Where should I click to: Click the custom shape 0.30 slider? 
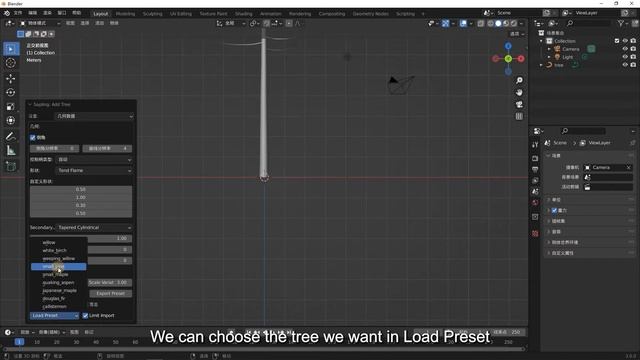(81, 205)
